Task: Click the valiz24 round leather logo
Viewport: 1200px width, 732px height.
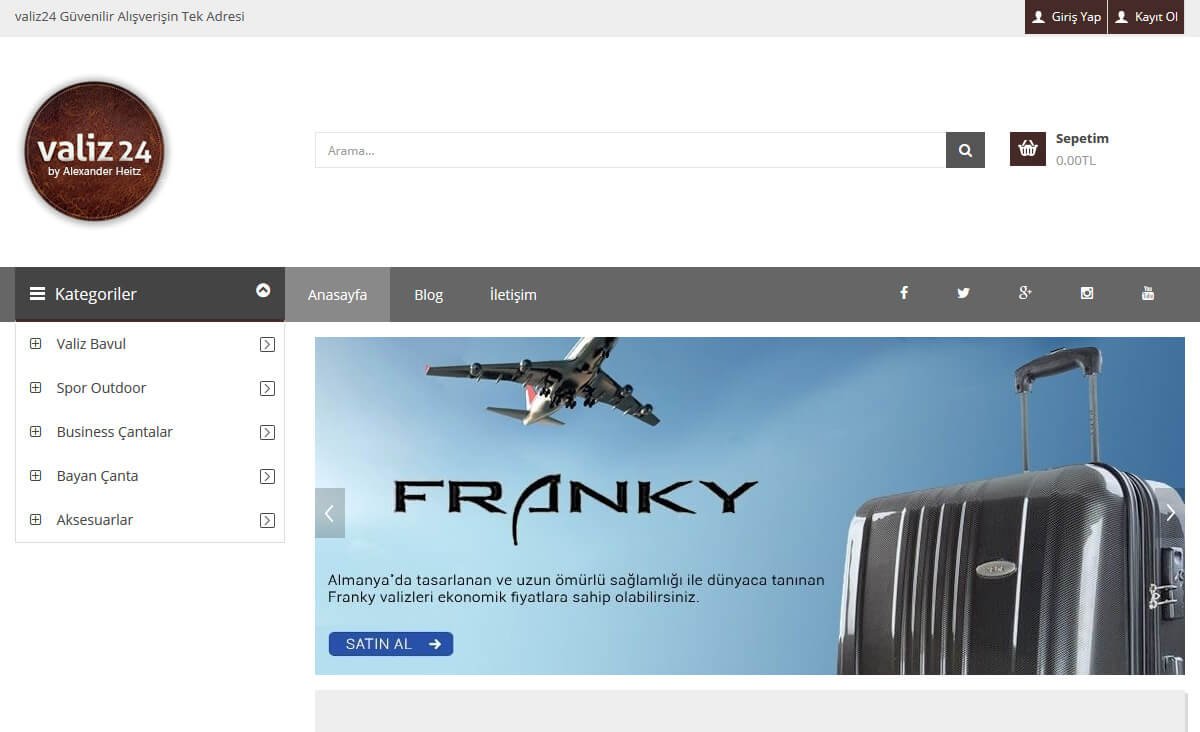Action: point(95,151)
